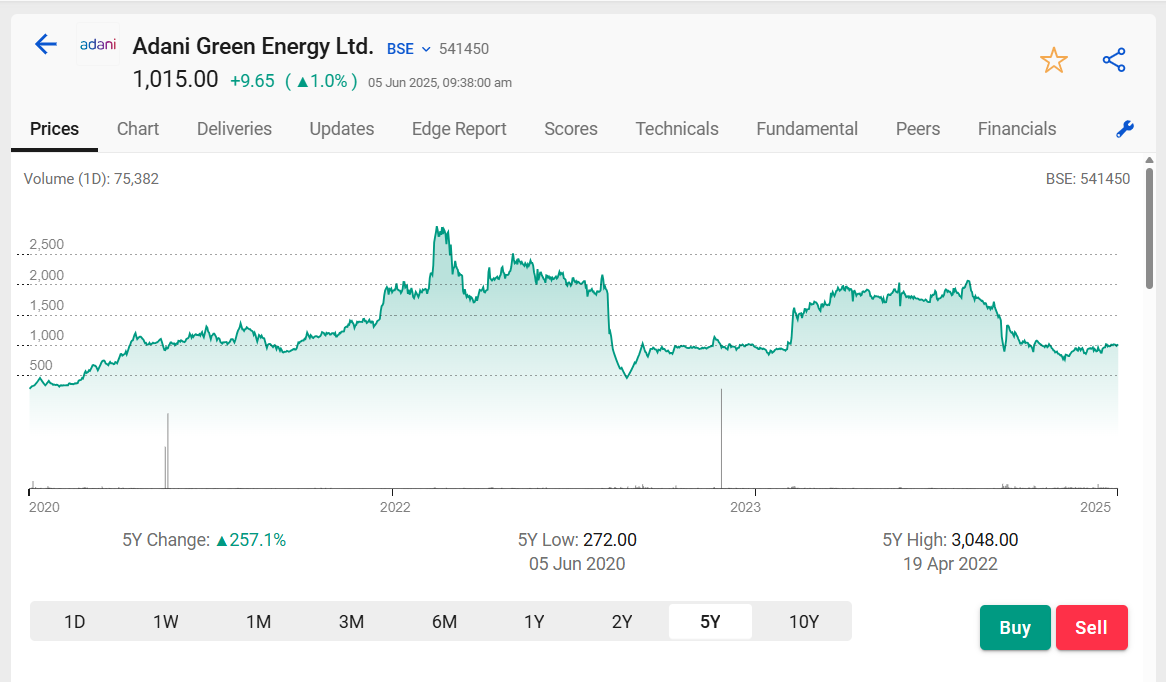Select the 1D time range
Screen dimensions: 1166x682
click(74, 621)
